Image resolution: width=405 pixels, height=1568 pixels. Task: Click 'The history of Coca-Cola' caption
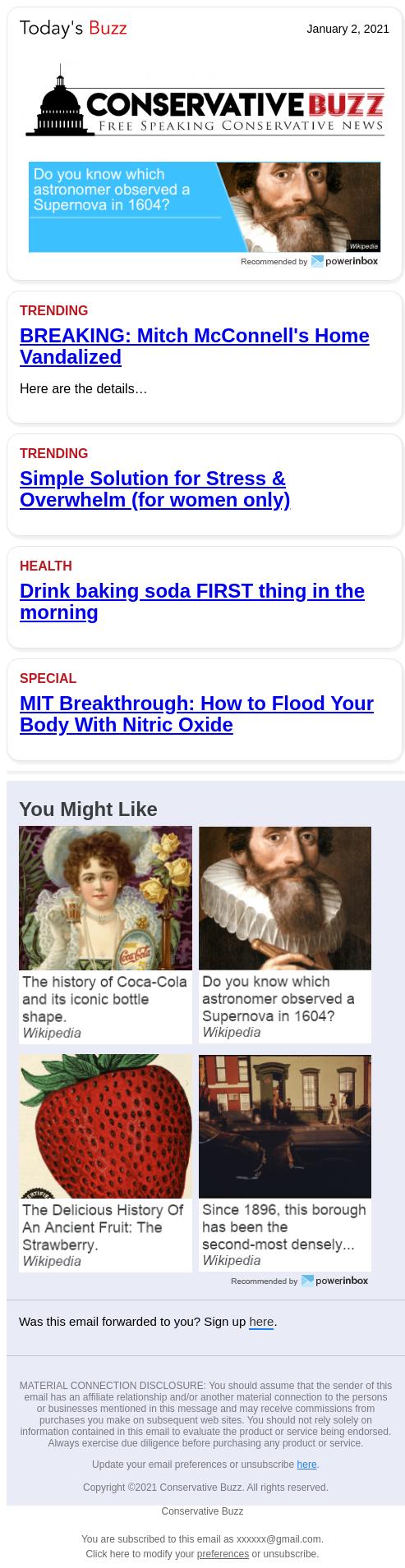[x=104, y=999]
